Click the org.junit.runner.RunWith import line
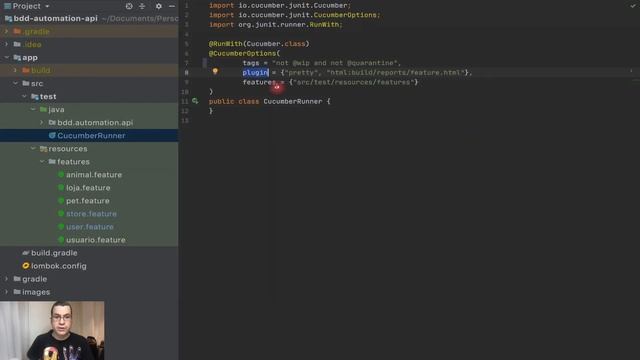 tap(276, 24)
